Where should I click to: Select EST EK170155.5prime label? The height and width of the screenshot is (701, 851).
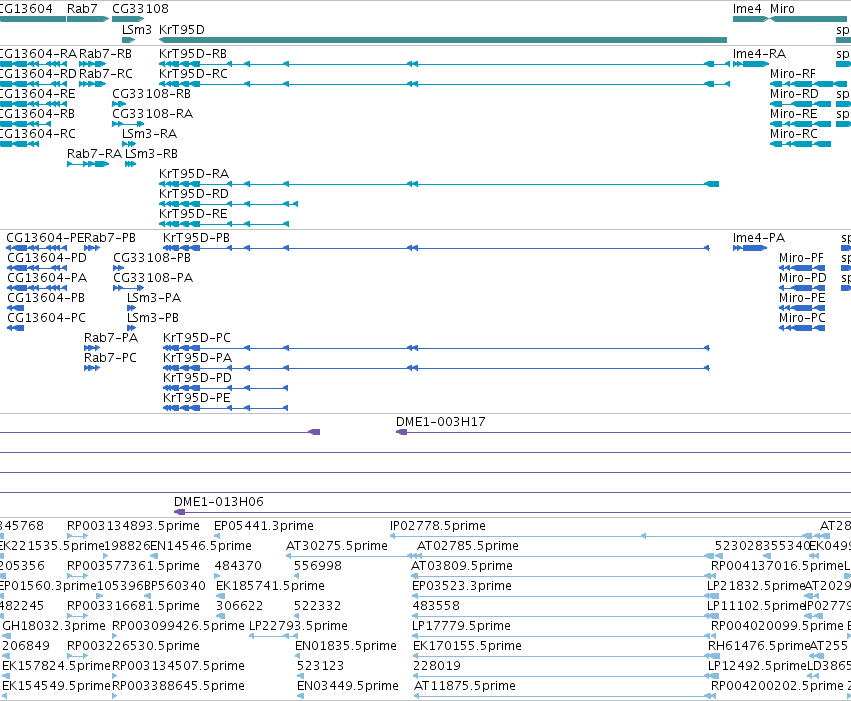467,646
